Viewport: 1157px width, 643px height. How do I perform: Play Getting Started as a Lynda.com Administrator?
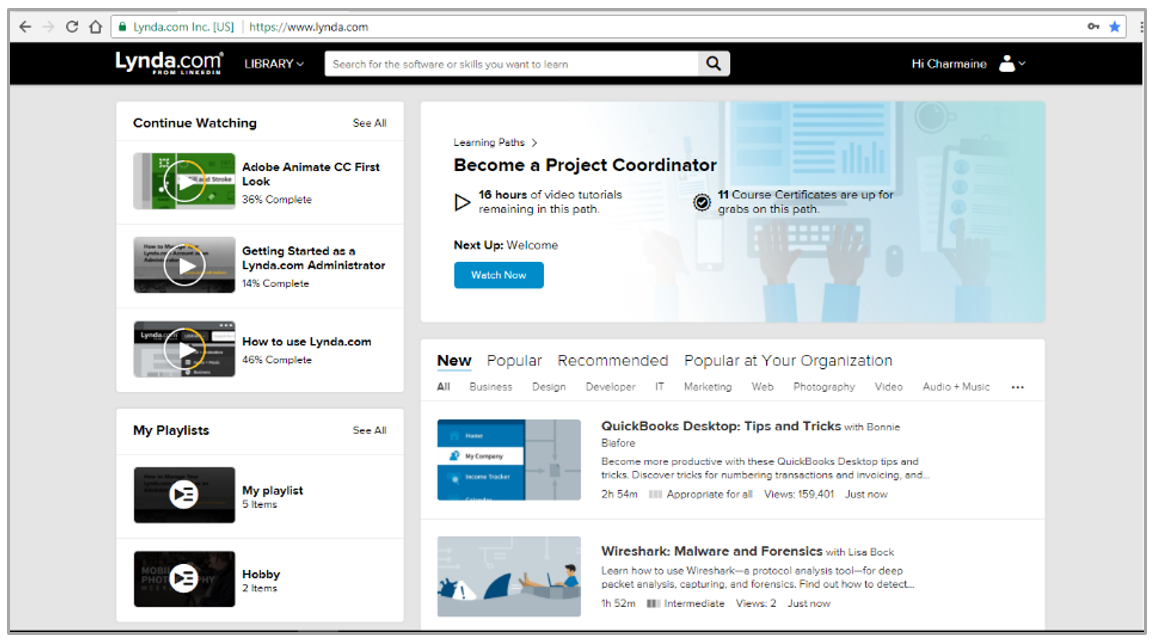coord(184,265)
